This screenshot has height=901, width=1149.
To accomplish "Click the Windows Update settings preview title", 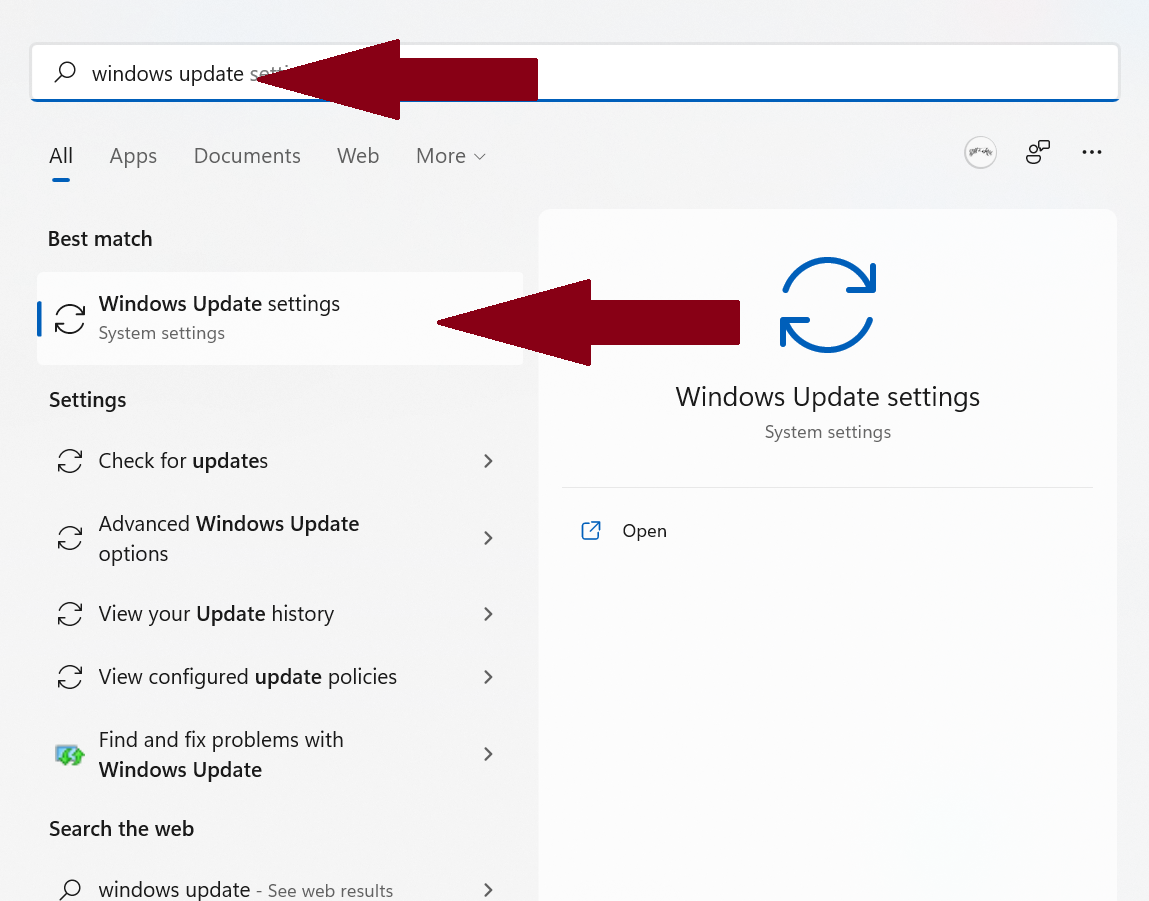I will (x=827, y=396).
